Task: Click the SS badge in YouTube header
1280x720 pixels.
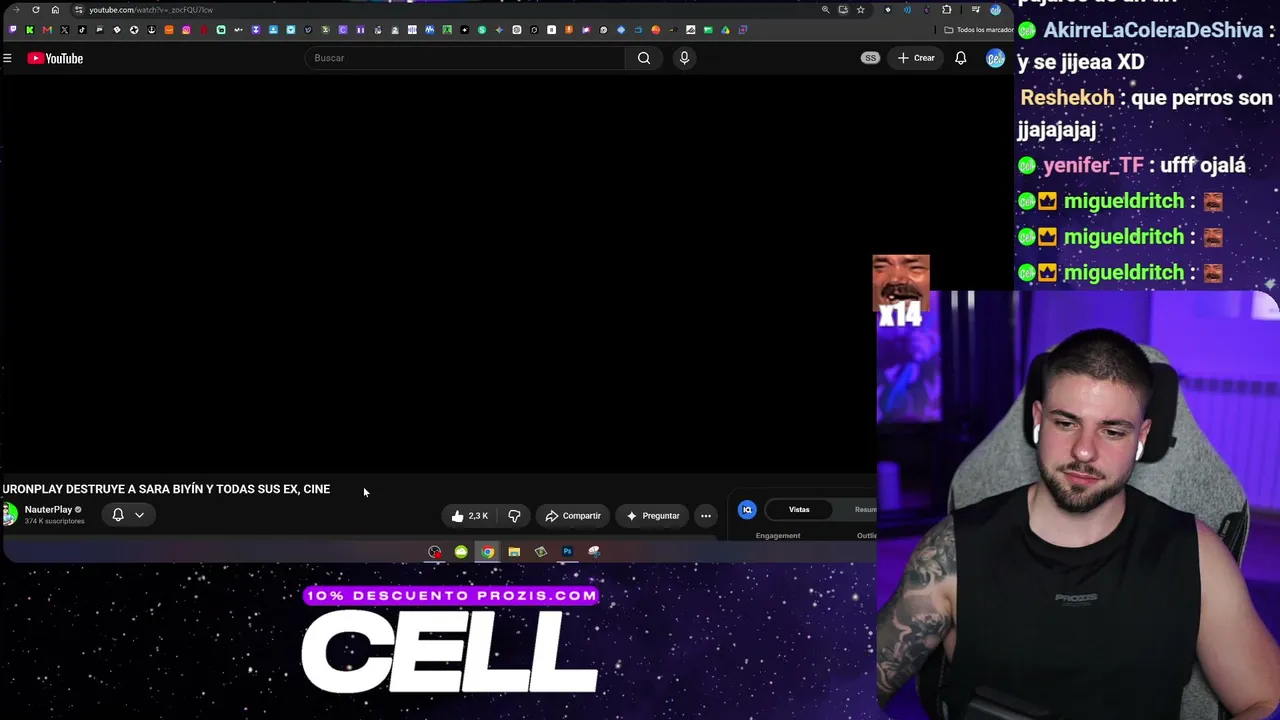Action: click(x=870, y=58)
